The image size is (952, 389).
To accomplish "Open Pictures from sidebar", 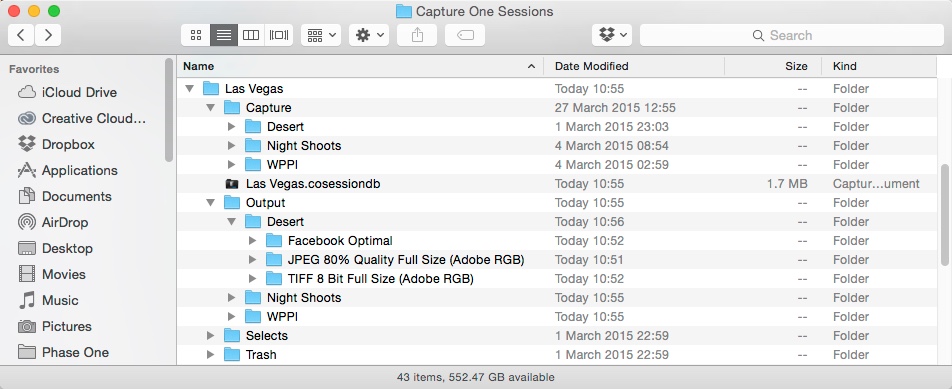I will pos(55,326).
